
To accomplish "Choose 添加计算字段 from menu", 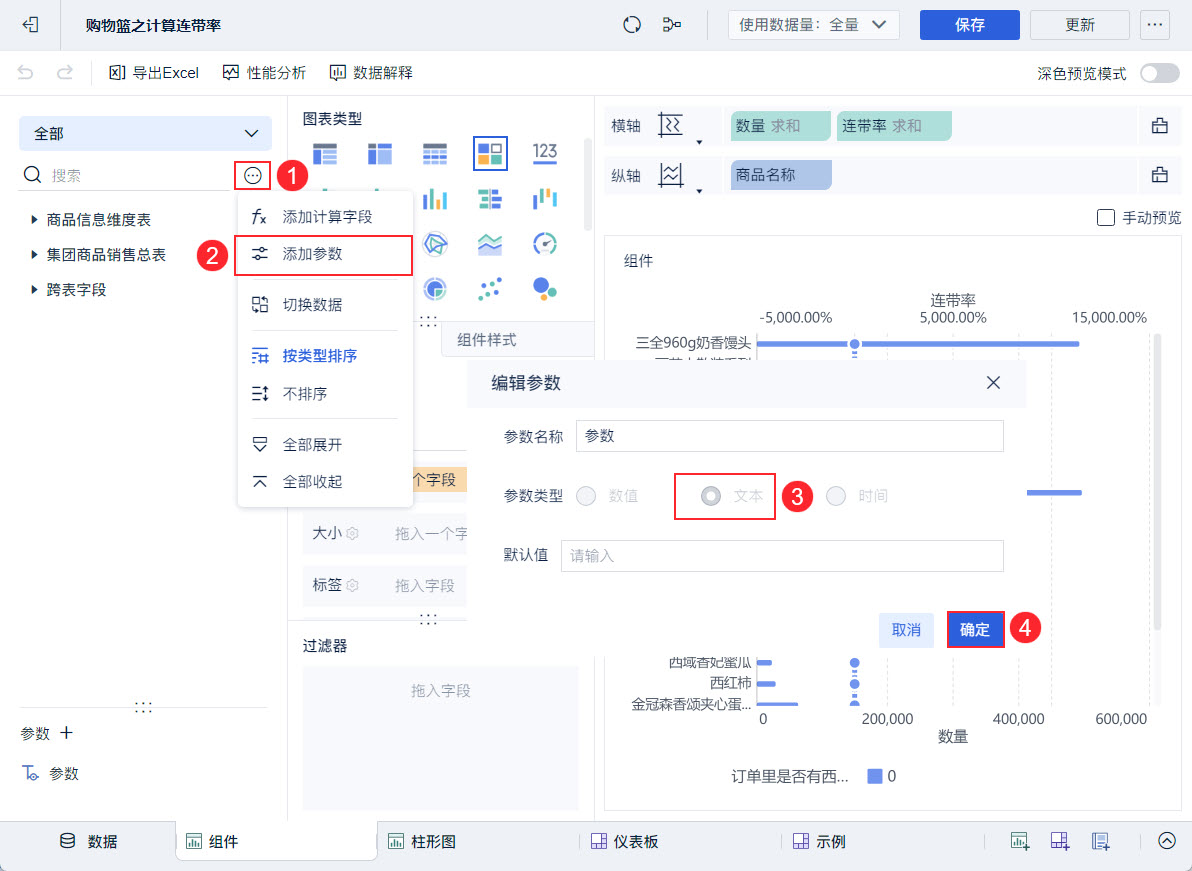I will click(325, 217).
